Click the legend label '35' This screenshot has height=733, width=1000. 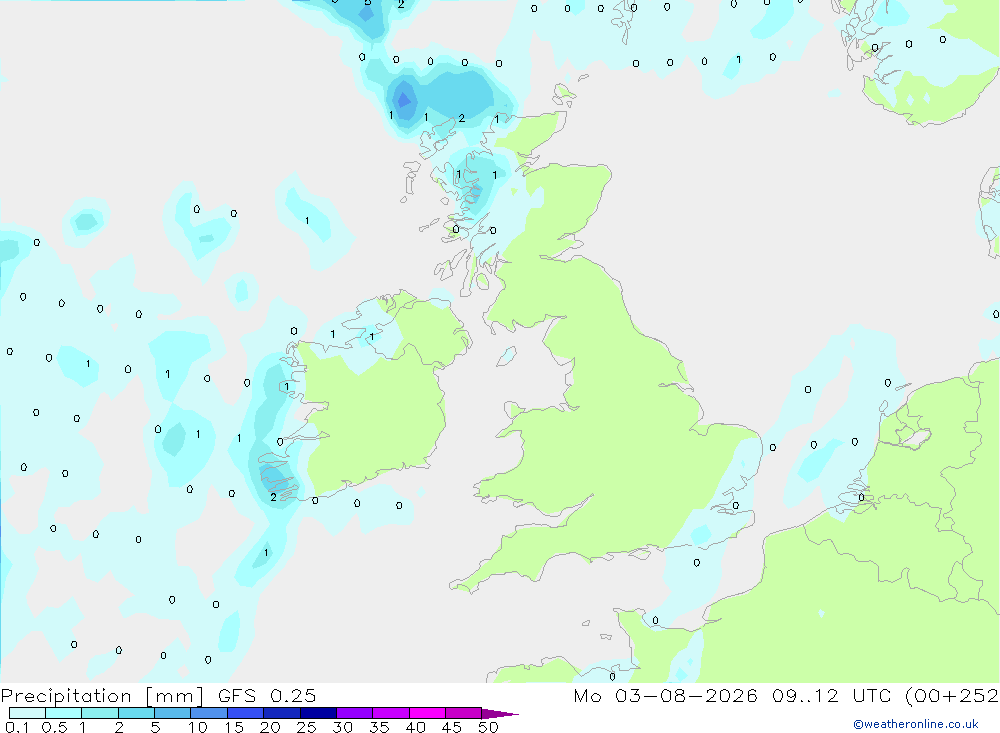[x=379, y=727]
